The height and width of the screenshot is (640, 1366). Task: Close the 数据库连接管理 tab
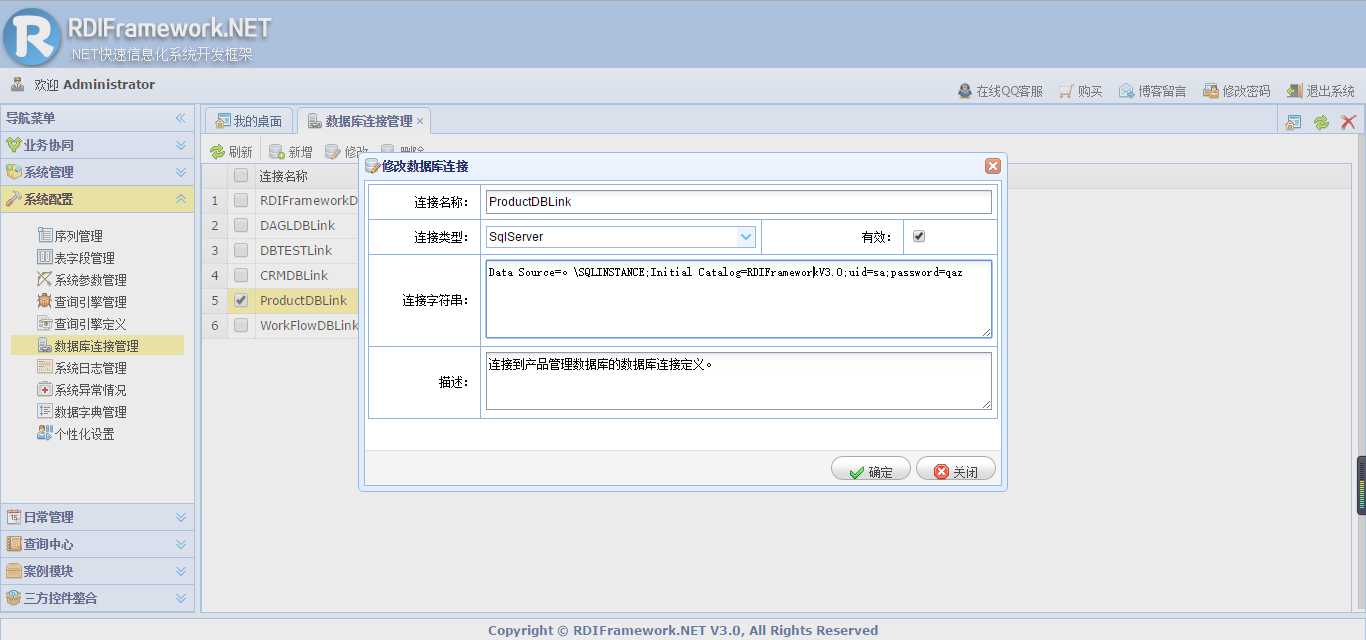pos(420,122)
